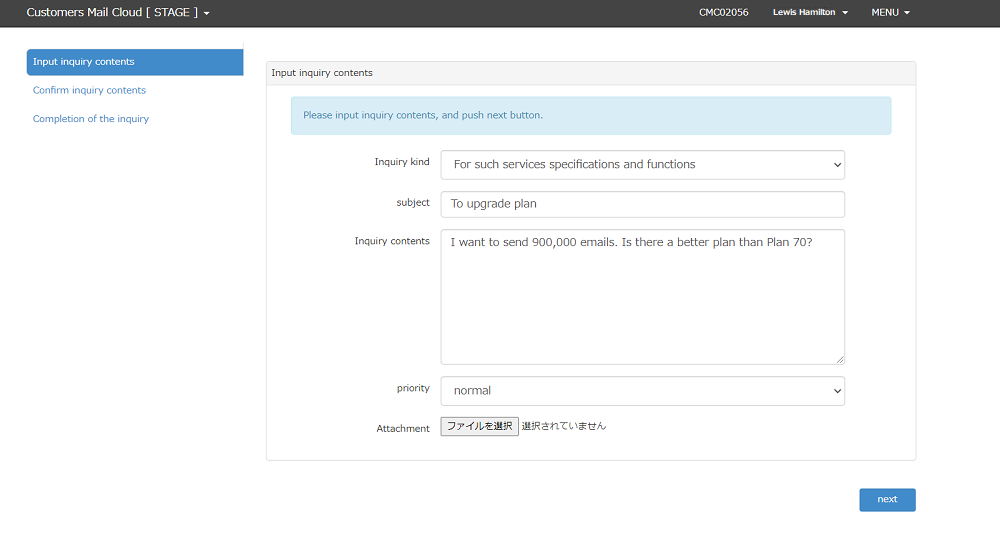The image size is (1000, 534).
Task: Click the Attachment label
Action: pos(403,429)
